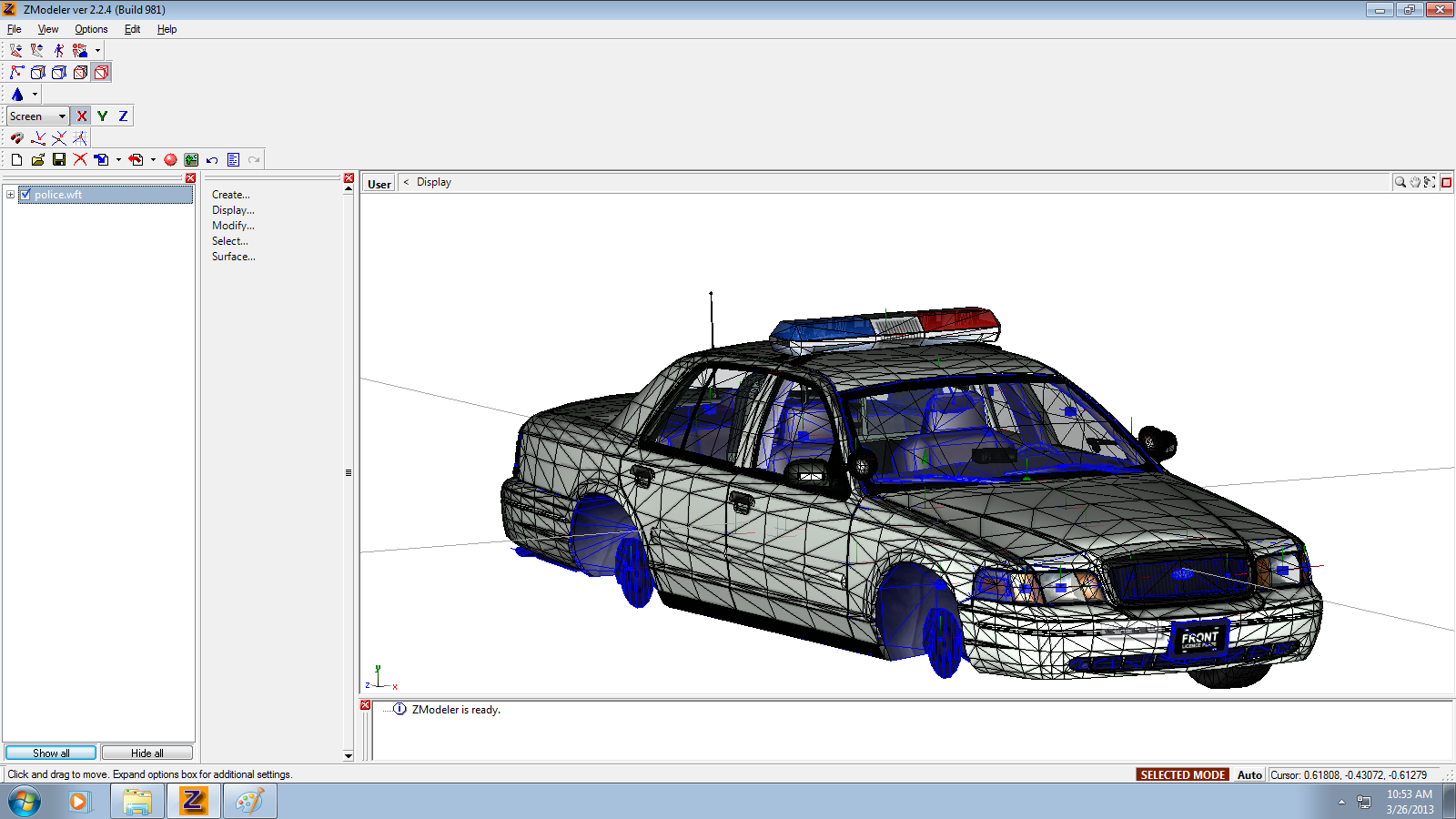Toggle visibility checkbox for police.wft
Screen dimensions: 1456x819
point(25,195)
